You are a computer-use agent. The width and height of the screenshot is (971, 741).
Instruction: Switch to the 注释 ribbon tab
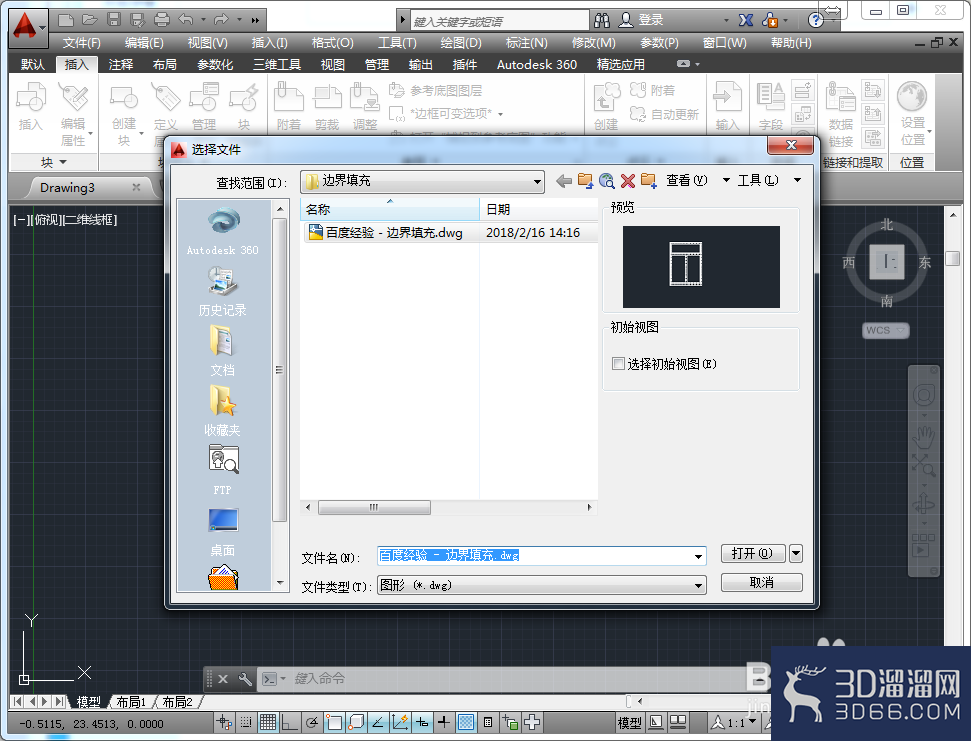click(121, 64)
